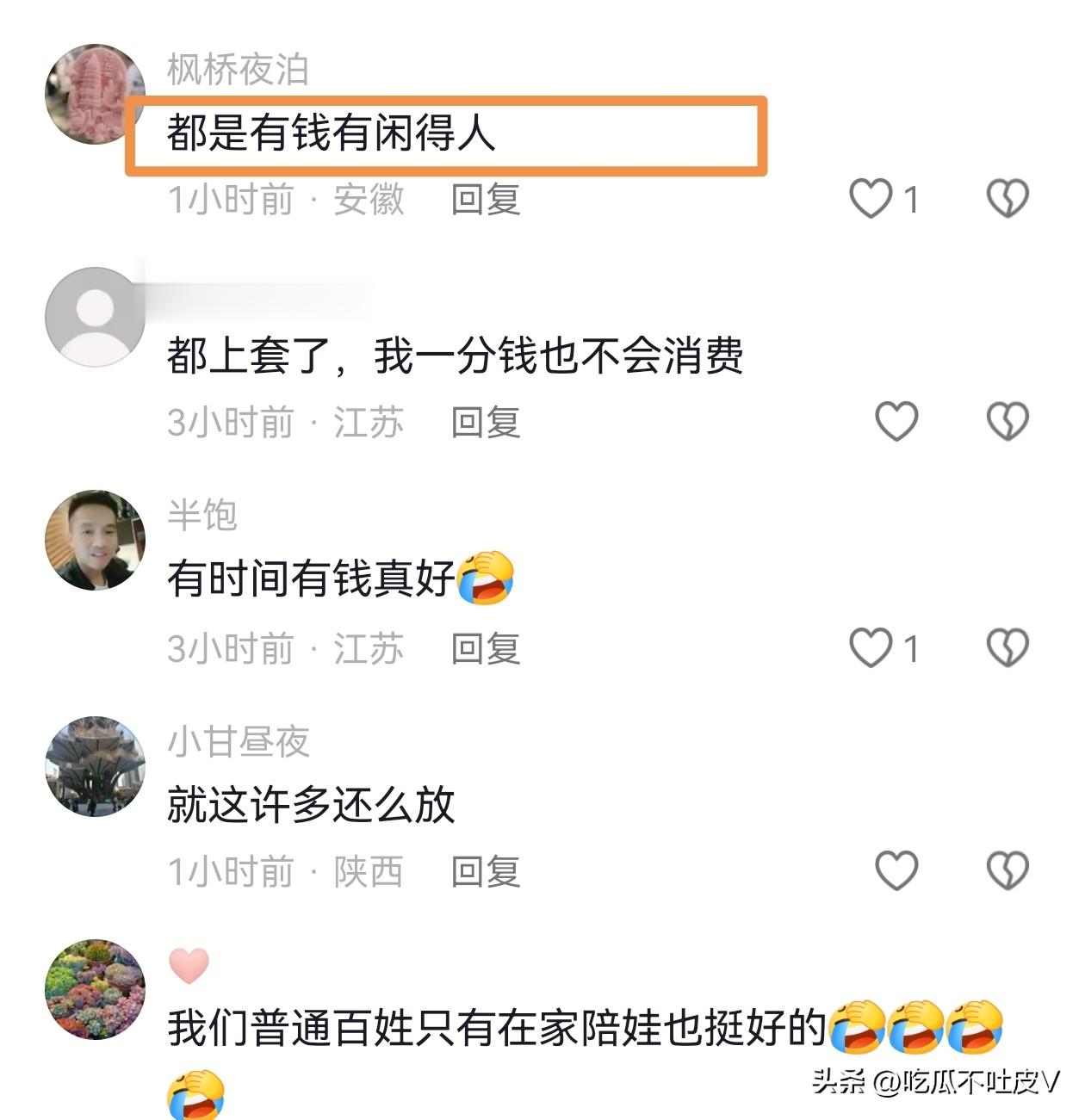Reply to the 都上套了 comment from 江苏
This screenshot has height=1120, width=1085.
[x=486, y=422]
